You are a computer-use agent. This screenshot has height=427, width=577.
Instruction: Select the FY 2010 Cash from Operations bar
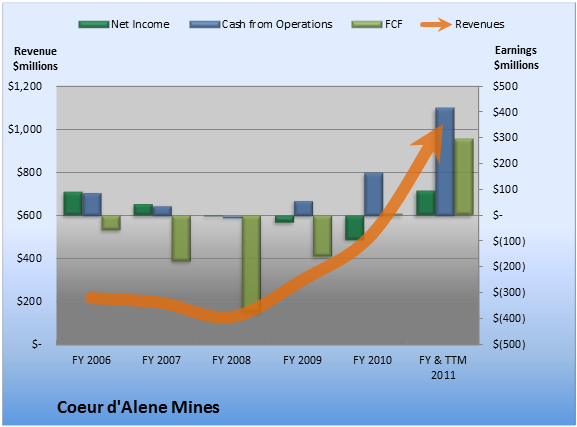pyautogui.click(x=374, y=194)
